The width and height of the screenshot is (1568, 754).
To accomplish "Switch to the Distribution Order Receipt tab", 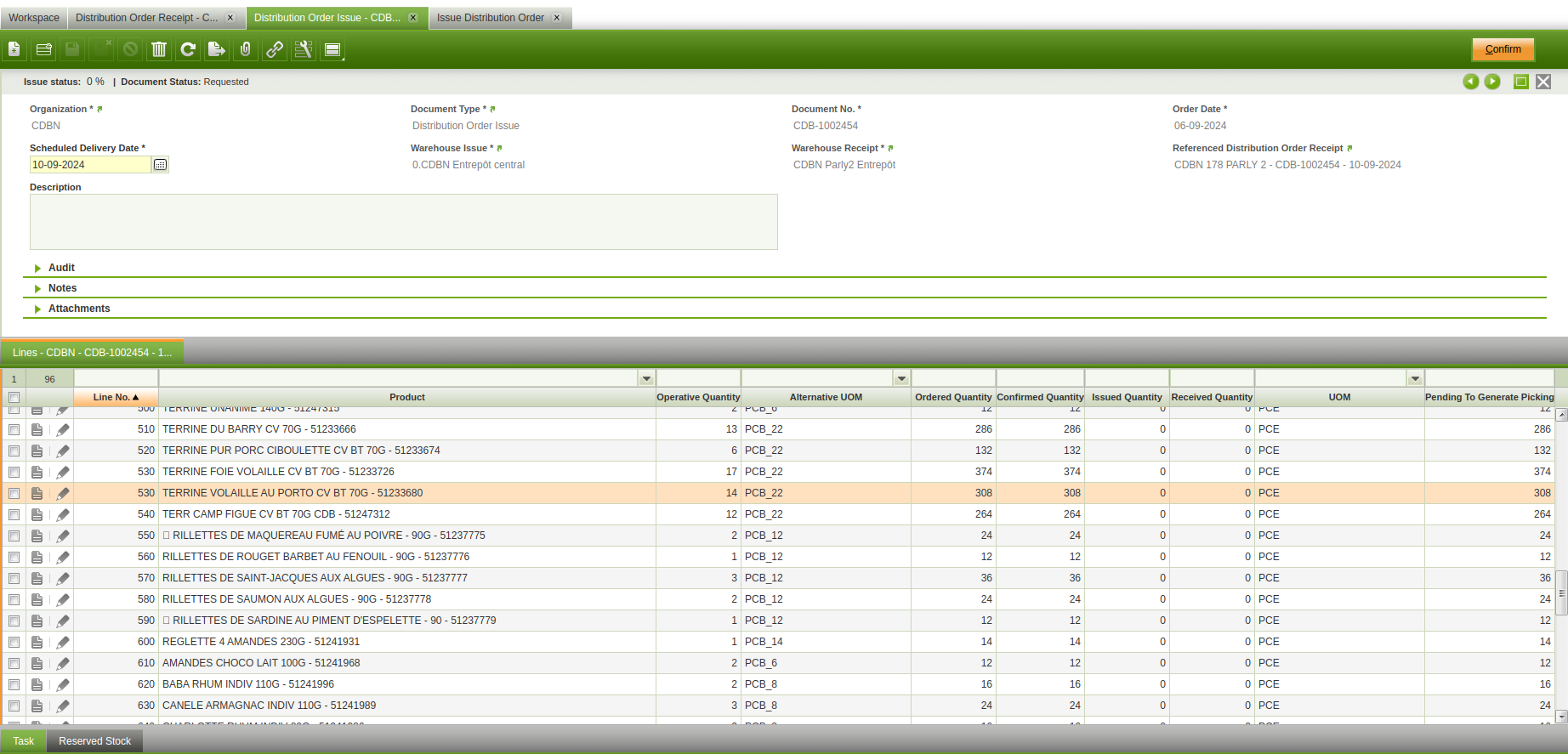I will (146, 18).
